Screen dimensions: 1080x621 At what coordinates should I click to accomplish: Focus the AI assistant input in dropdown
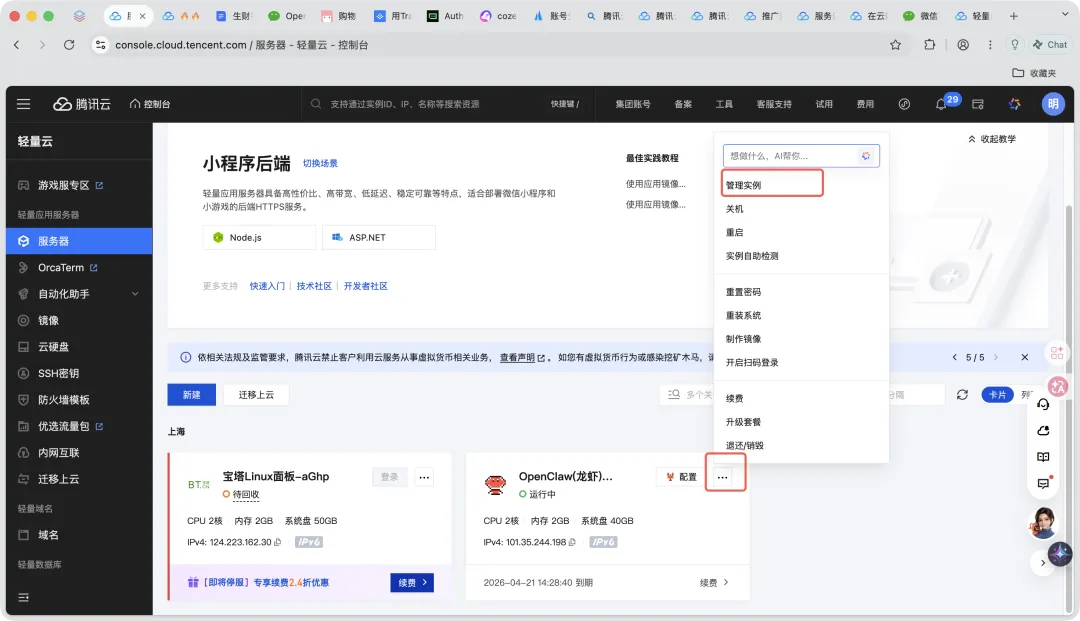pos(793,156)
